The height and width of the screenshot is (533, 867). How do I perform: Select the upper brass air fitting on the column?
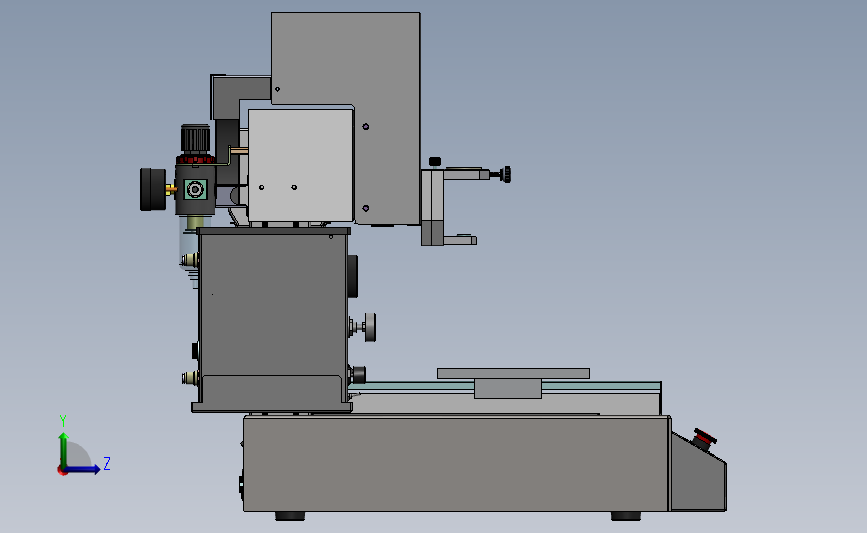click(x=191, y=259)
